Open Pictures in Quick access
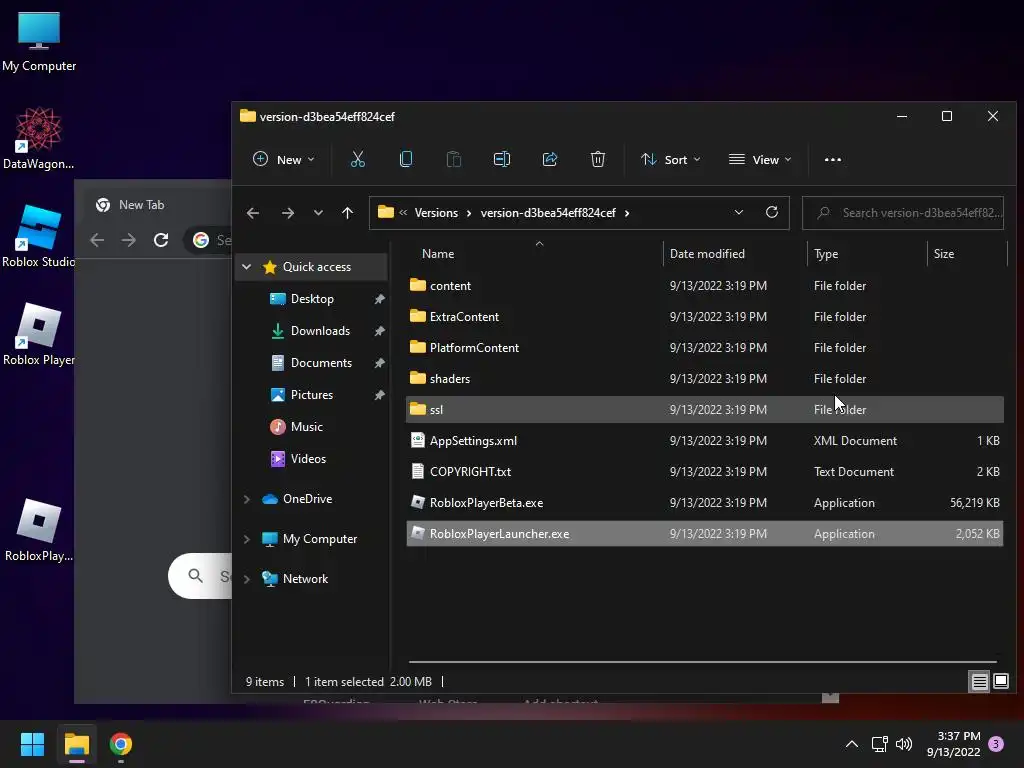 (312, 394)
